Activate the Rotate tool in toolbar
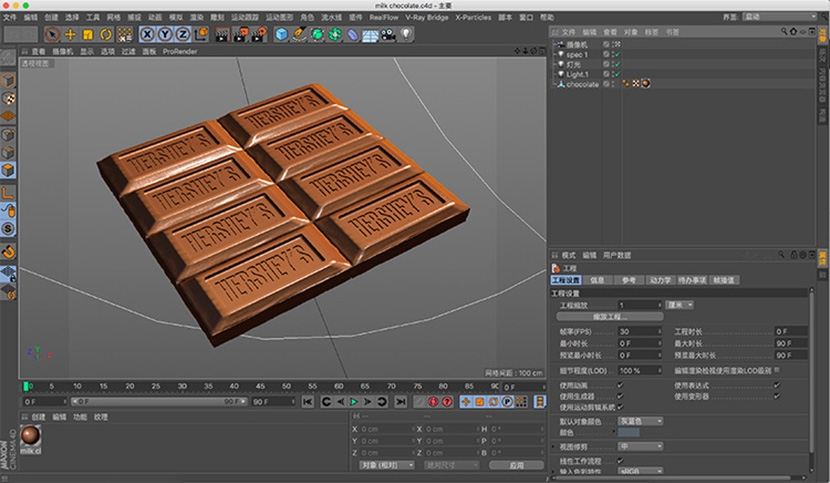This screenshot has height=483, width=830. tap(106, 34)
